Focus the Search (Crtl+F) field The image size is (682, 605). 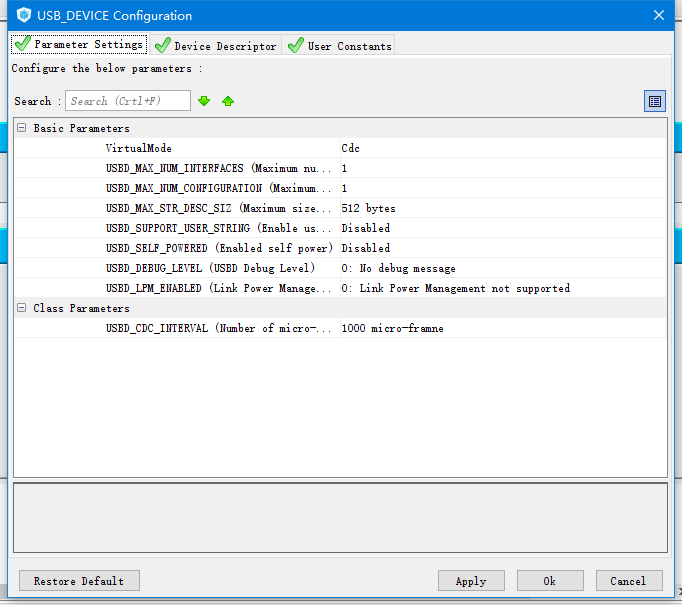coord(128,101)
